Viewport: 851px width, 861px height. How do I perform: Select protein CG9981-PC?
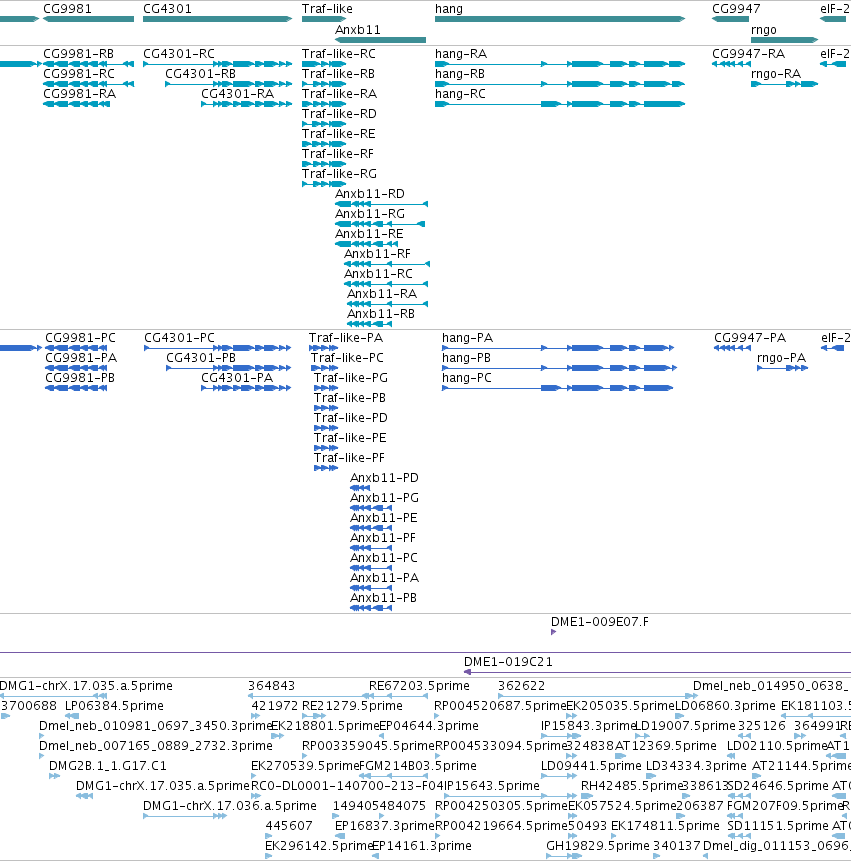tap(76, 348)
